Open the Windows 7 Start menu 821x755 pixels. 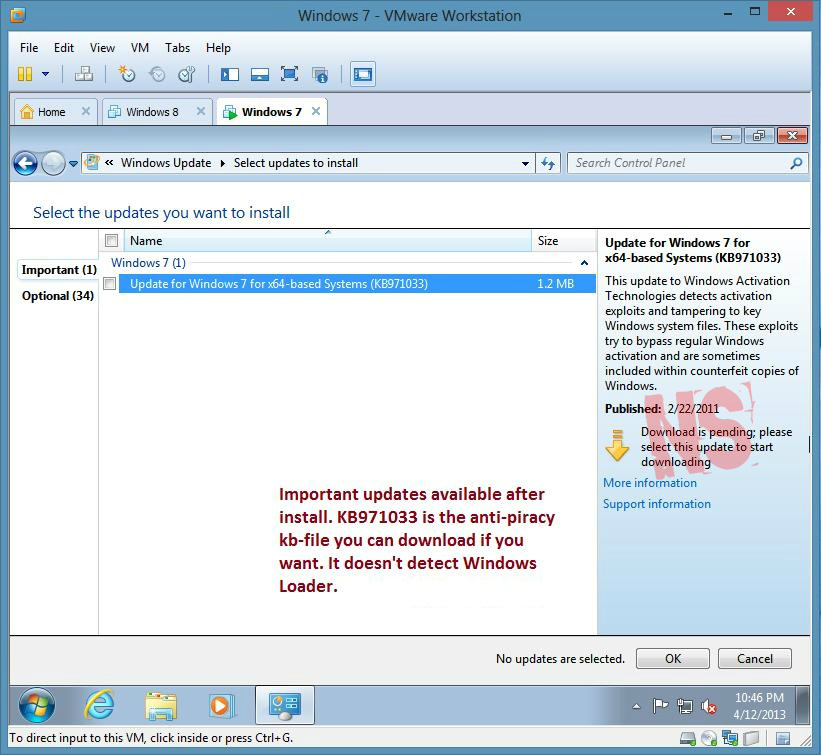tap(37, 705)
